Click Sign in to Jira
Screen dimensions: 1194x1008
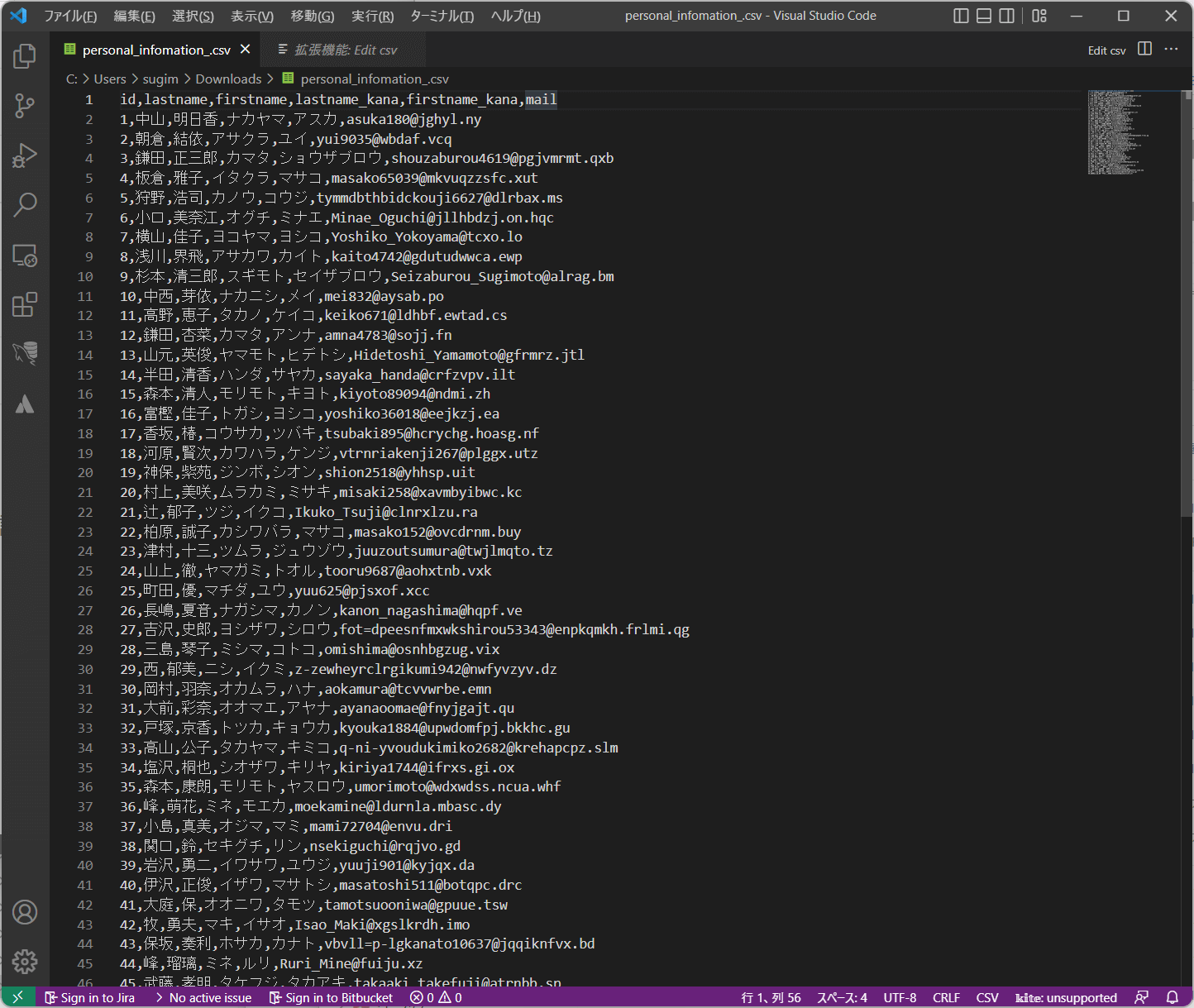pyautogui.click(x=89, y=997)
